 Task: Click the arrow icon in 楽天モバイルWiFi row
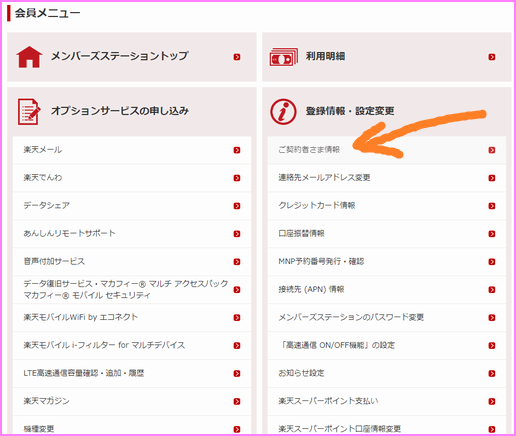click(237, 318)
